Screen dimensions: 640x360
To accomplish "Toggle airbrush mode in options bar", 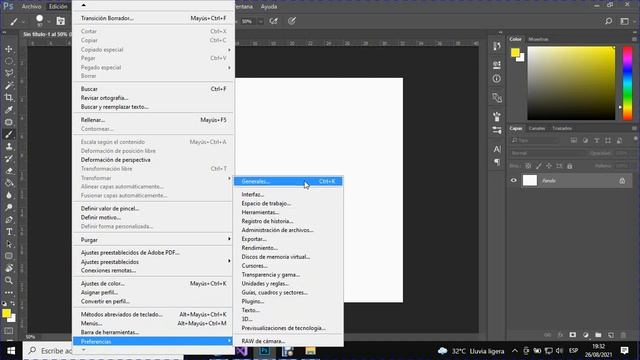I will pyautogui.click(x=273, y=21).
